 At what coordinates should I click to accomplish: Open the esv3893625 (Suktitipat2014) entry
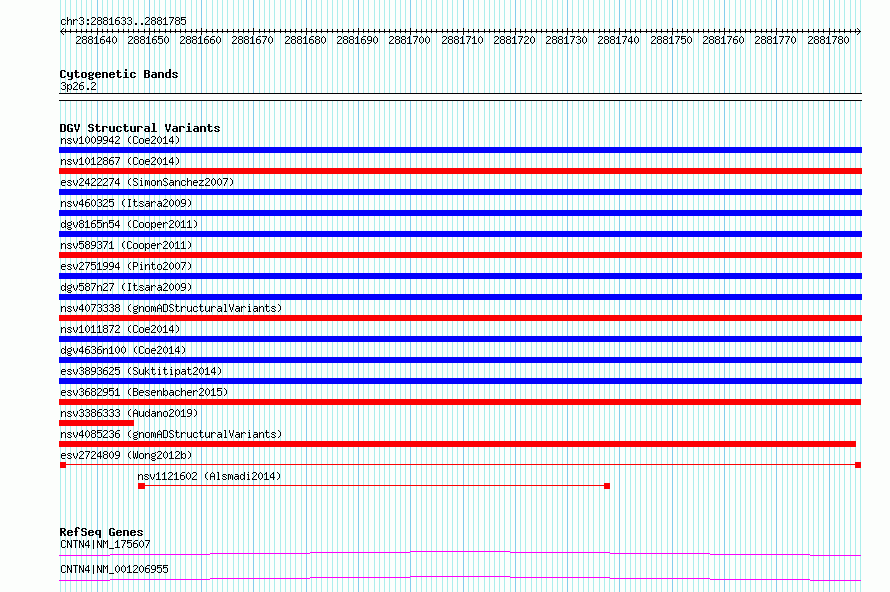tap(141, 371)
